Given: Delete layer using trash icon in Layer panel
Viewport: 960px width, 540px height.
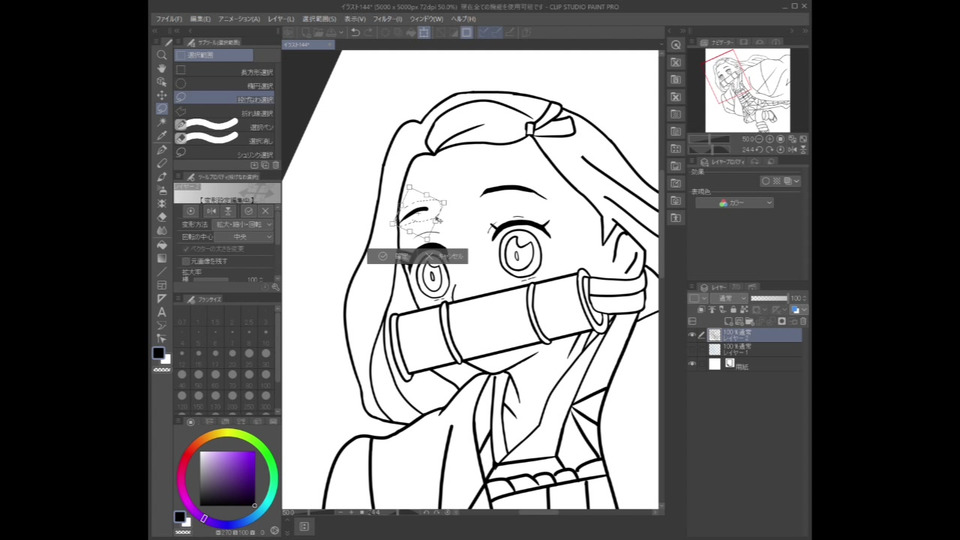Looking at the screenshot, I should pyautogui.click(x=803, y=321).
